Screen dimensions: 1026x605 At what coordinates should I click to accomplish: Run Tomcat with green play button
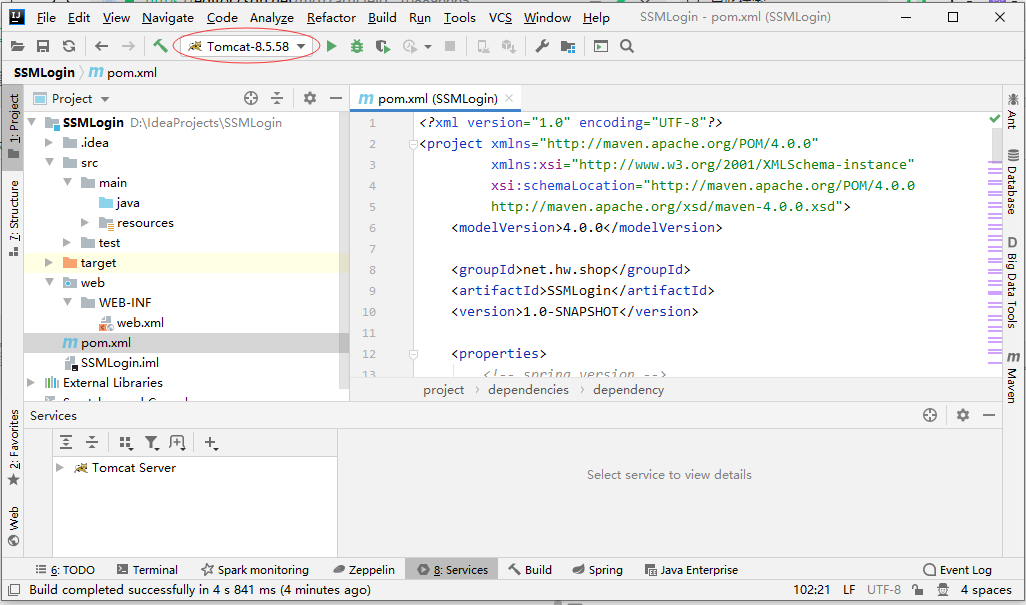[332, 46]
